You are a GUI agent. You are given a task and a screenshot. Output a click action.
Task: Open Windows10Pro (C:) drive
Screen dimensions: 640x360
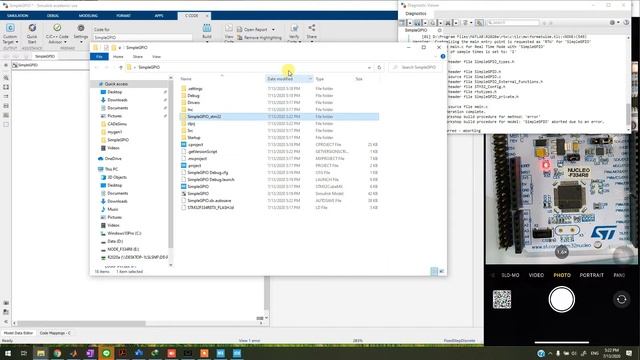(x=124, y=233)
